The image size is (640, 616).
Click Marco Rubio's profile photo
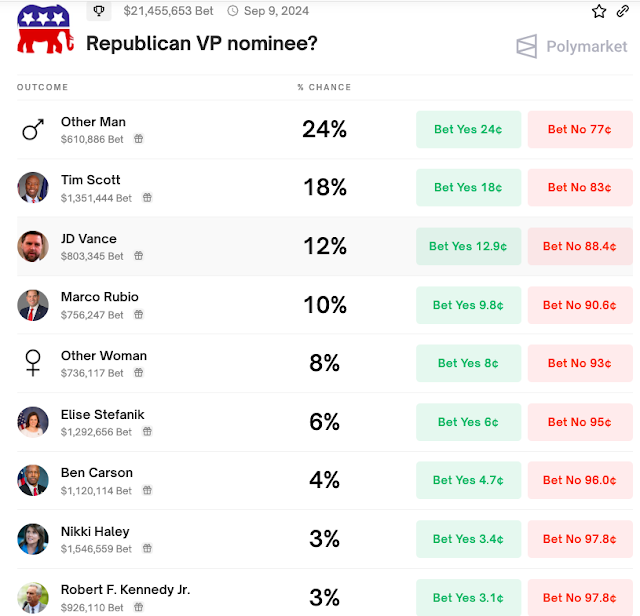[33, 305]
